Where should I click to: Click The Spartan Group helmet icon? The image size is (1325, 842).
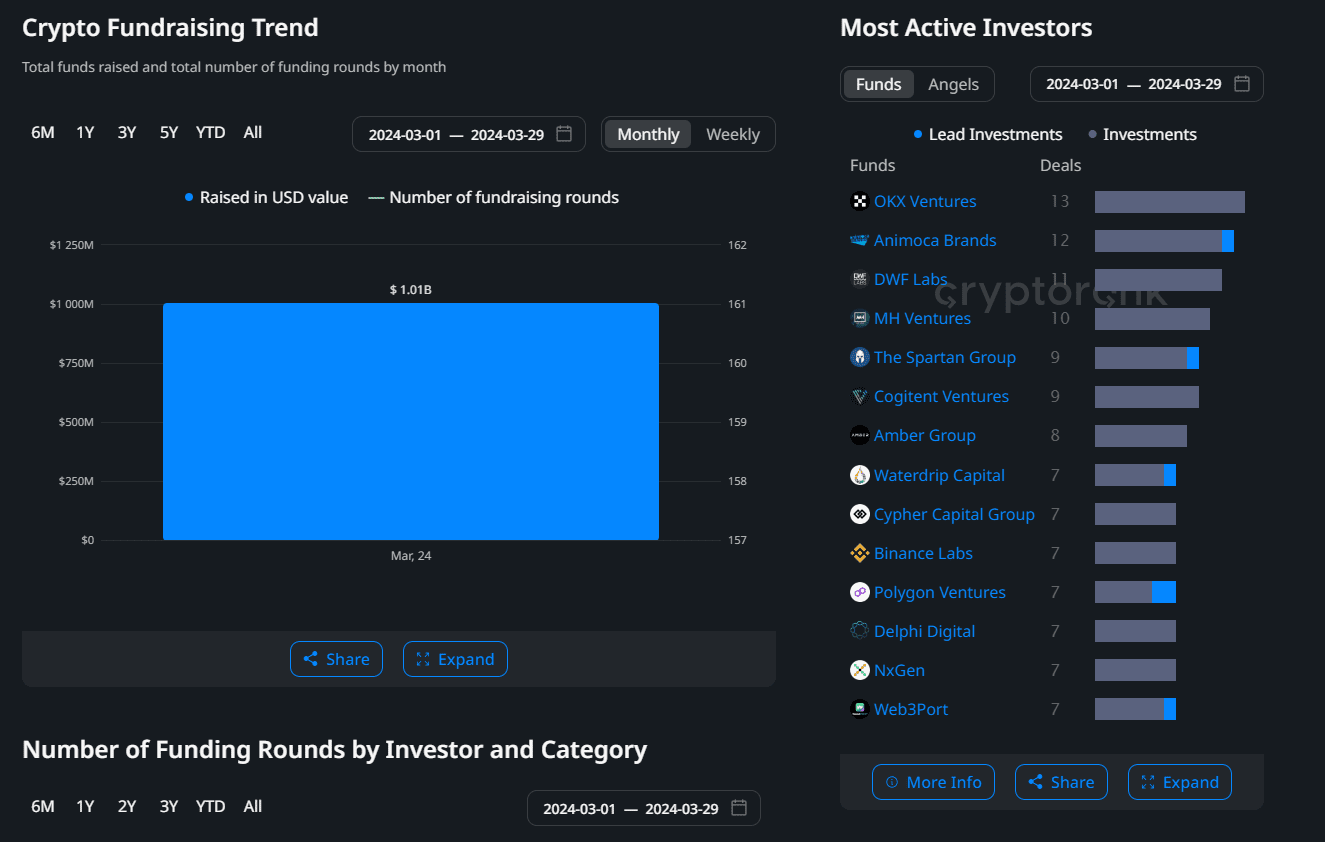[859, 357]
